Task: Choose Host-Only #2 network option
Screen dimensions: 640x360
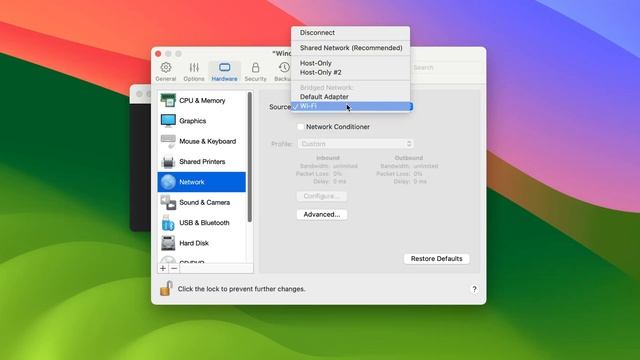Action: coord(350,72)
